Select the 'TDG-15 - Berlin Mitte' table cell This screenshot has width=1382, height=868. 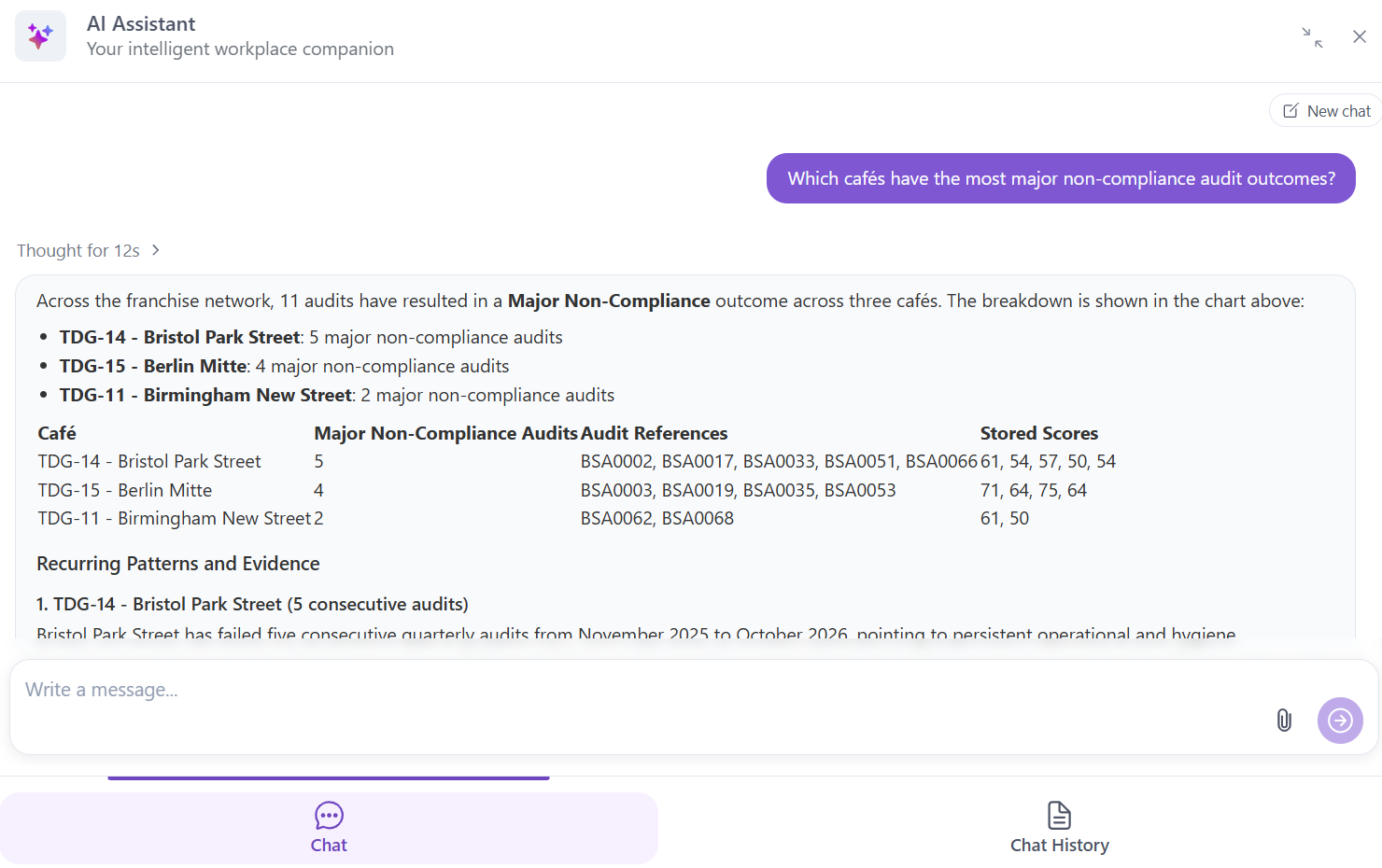125,490
